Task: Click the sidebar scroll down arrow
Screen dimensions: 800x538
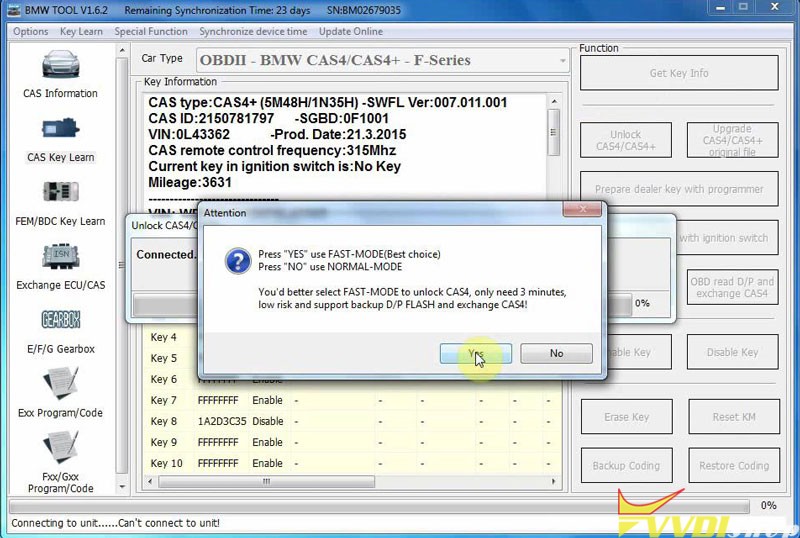Action: (x=122, y=487)
